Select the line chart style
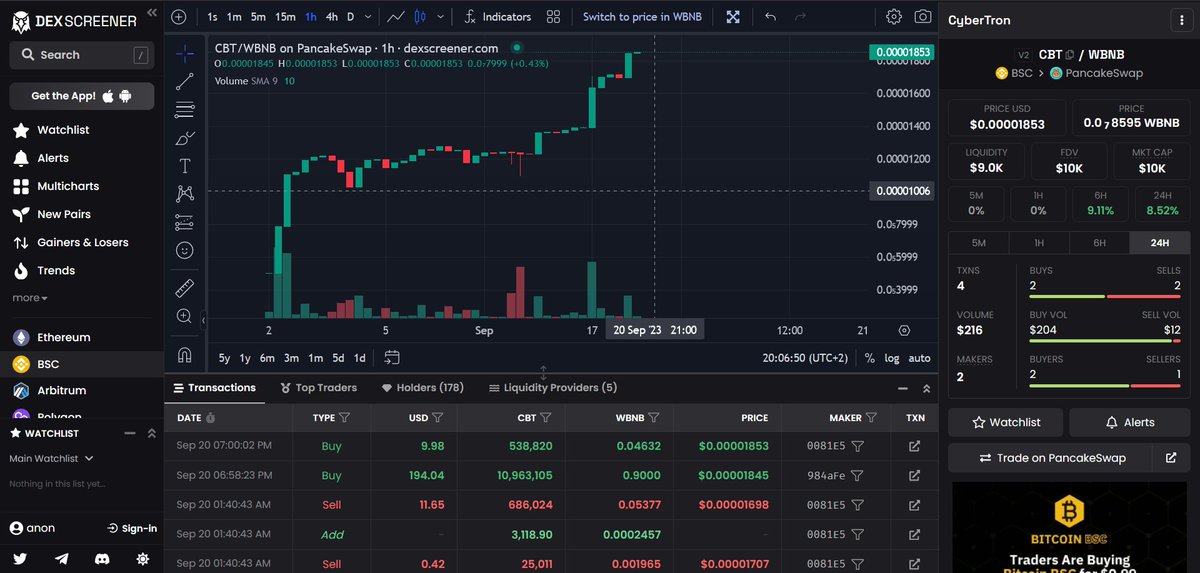 397,17
